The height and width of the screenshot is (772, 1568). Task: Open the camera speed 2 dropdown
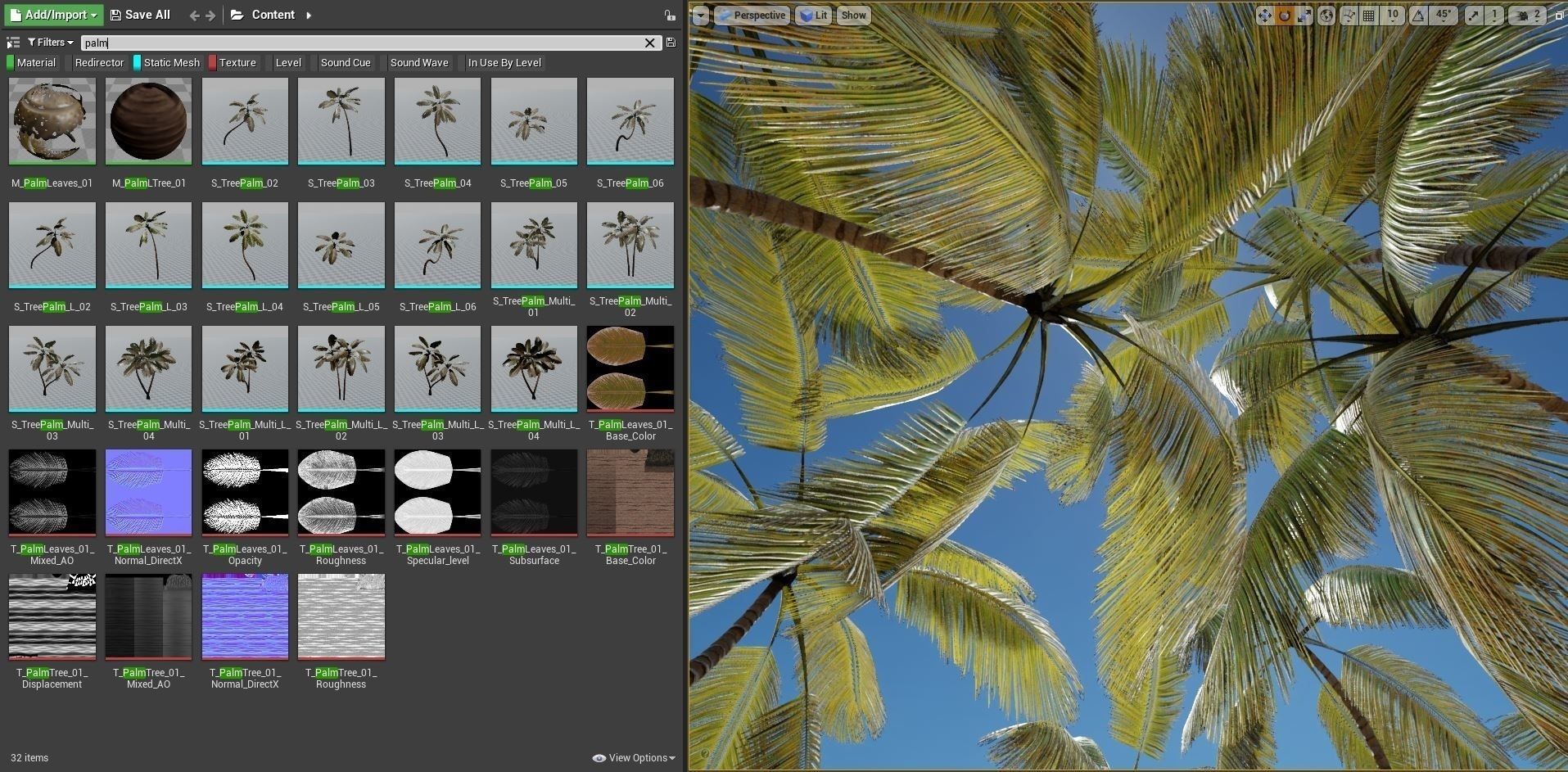(x=1528, y=15)
